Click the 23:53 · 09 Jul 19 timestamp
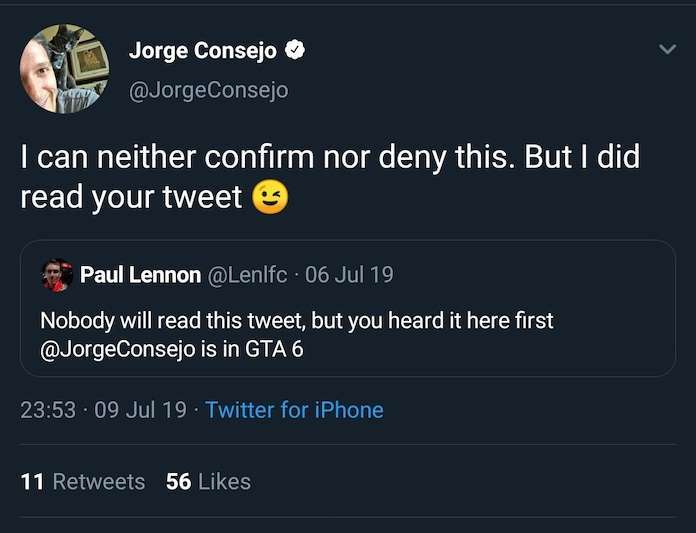The height and width of the screenshot is (533, 696). pyautogui.click(x=103, y=410)
